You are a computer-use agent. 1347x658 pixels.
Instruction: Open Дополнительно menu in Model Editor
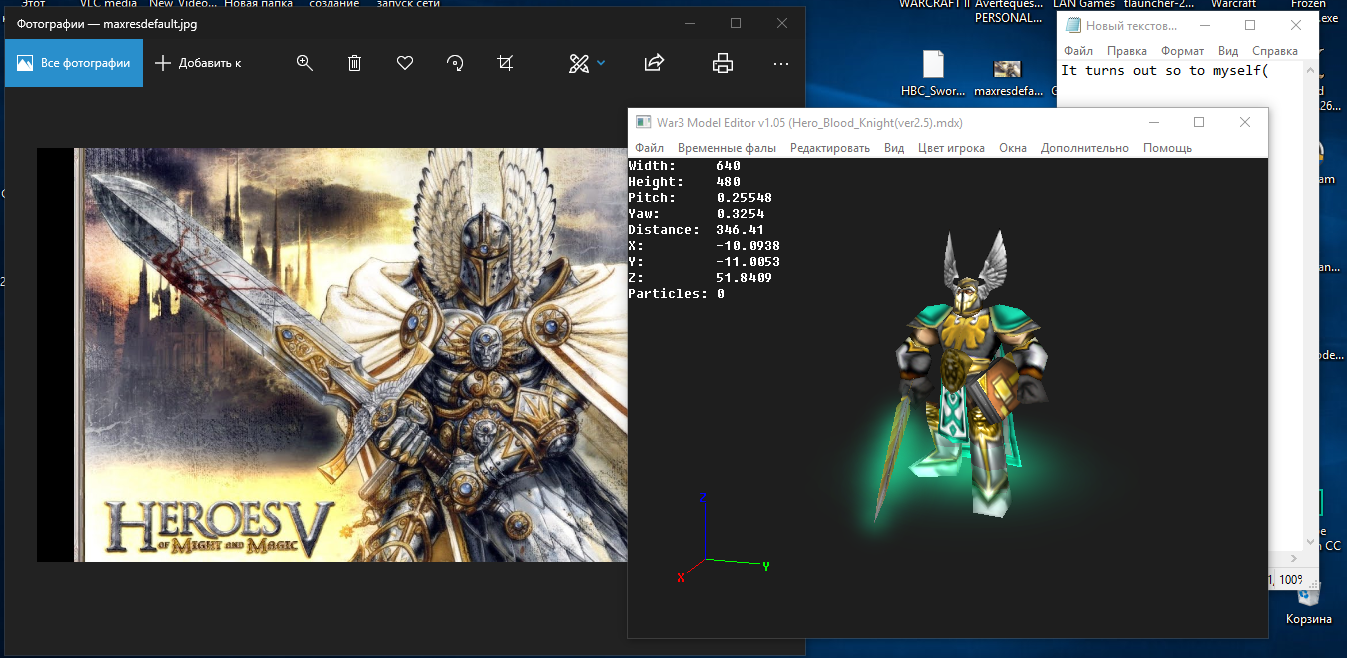[x=1085, y=148]
